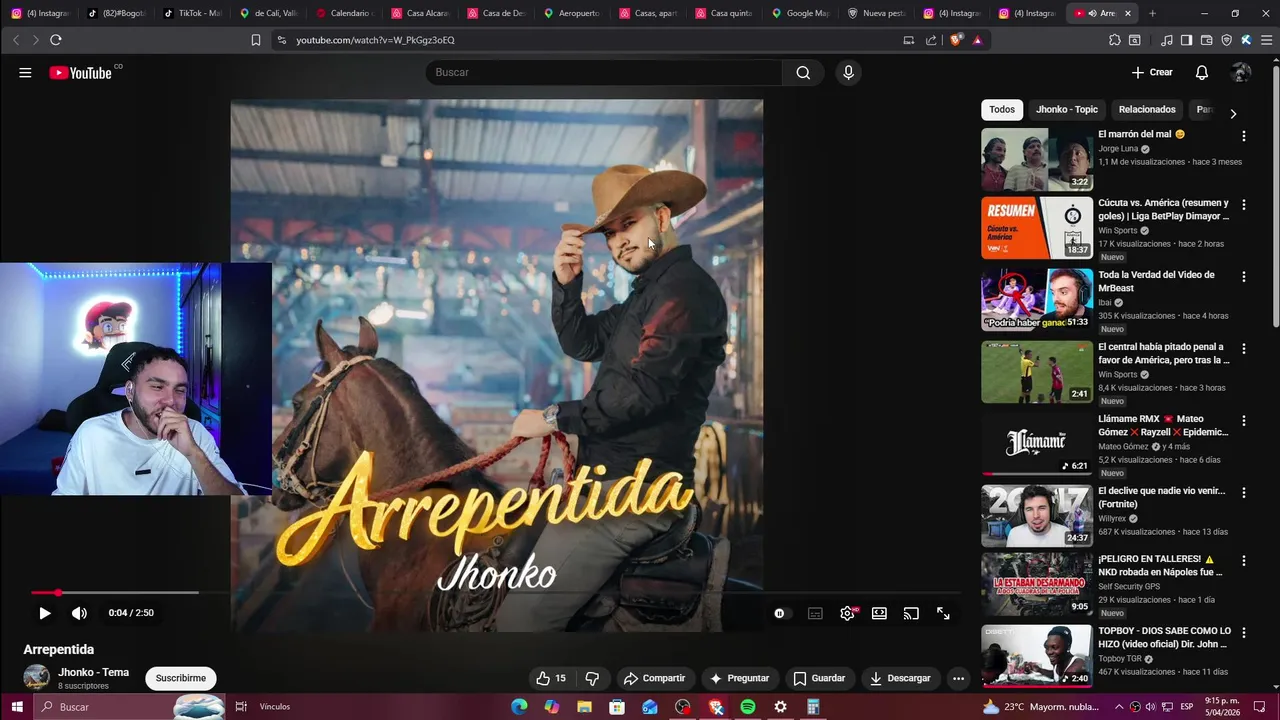Play the Arrepentida video
Viewport: 1280px width, 720px height.
(44, 613)
